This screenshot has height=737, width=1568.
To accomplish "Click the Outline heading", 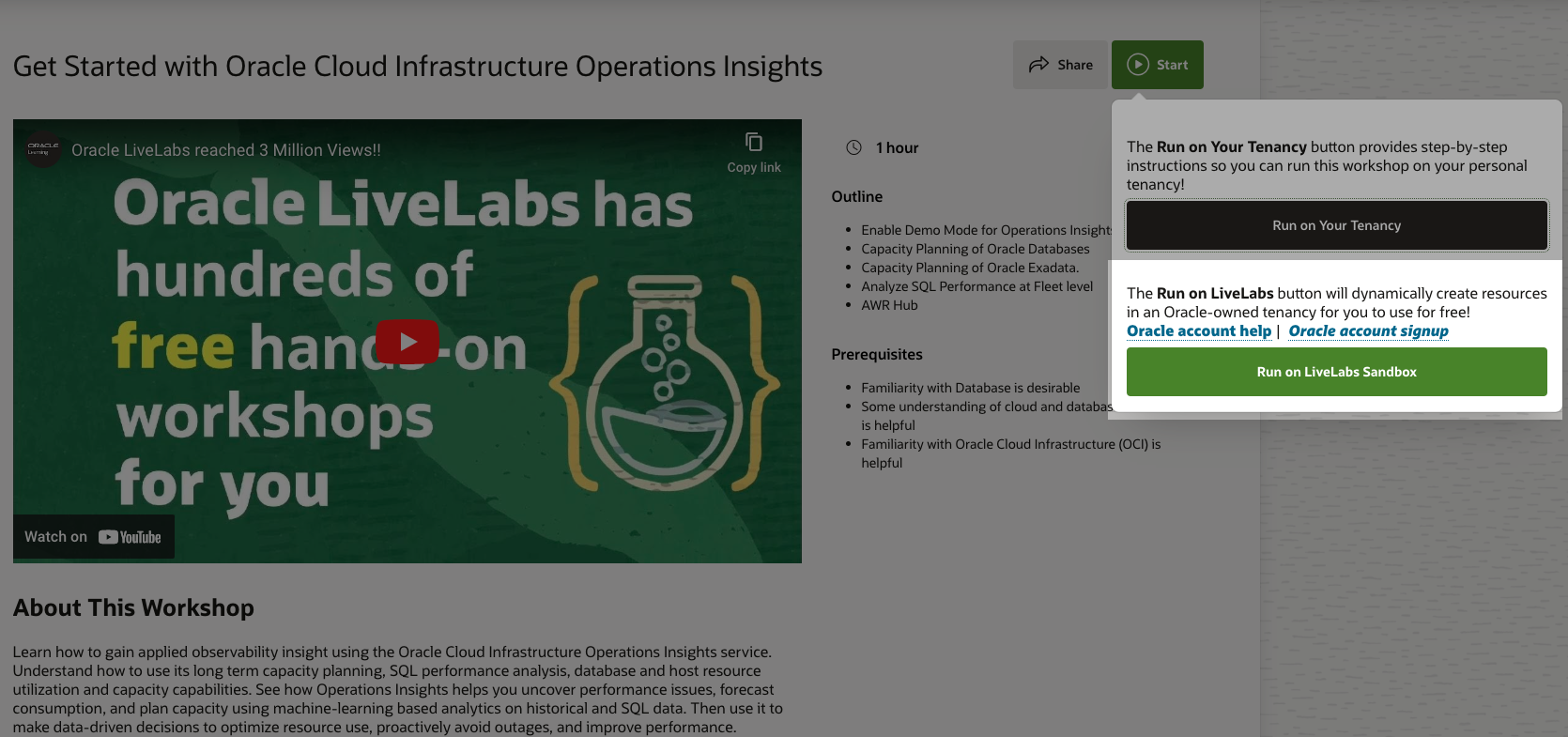I will 856,197.
